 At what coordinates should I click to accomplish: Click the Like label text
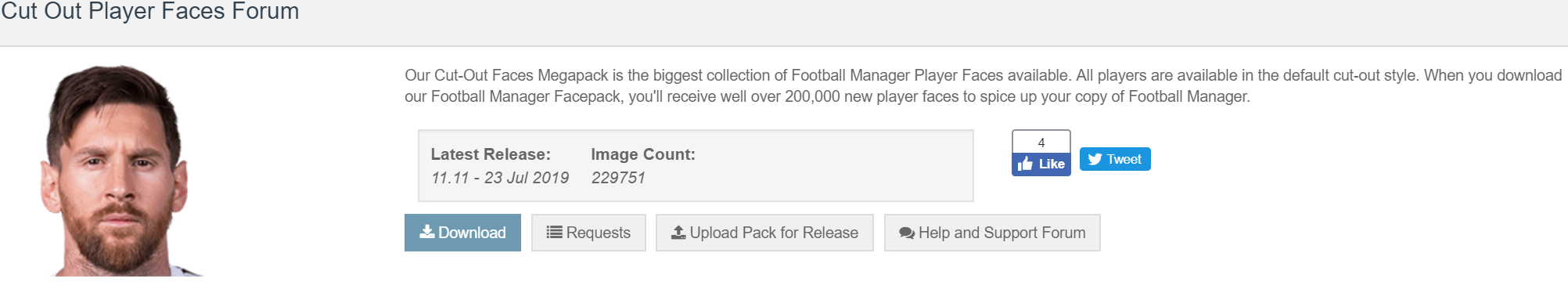1052,164
